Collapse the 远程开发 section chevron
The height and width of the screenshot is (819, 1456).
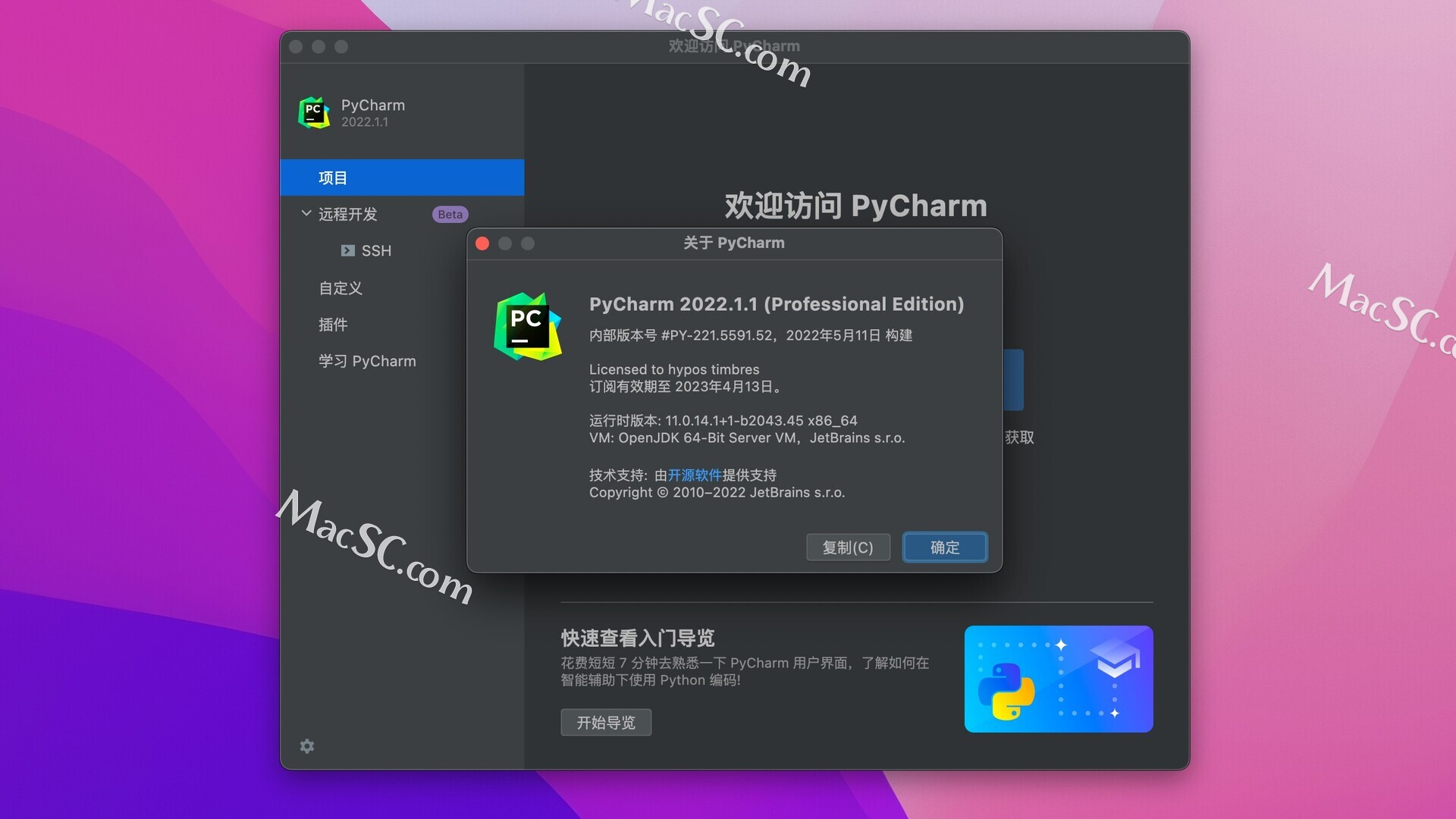(x=306, y=214)
